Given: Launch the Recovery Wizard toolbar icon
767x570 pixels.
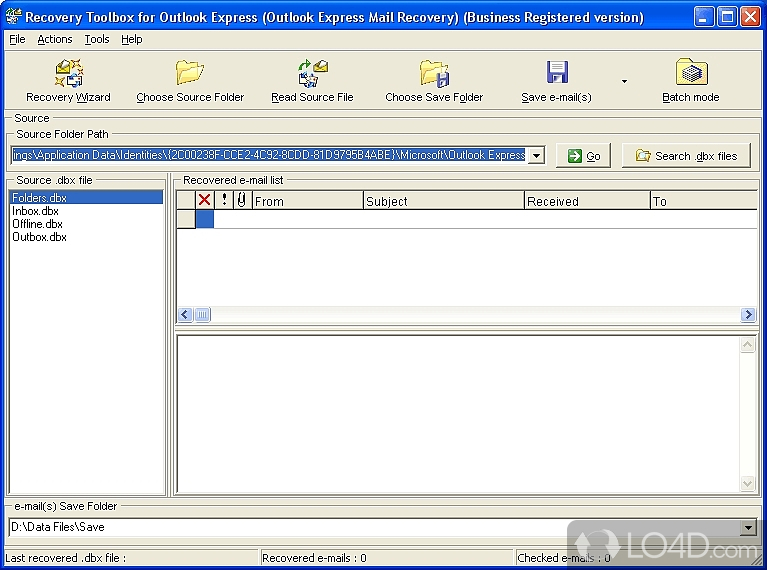Looking at the screenshot, I should pyautogui.click(x=68, y=74).
